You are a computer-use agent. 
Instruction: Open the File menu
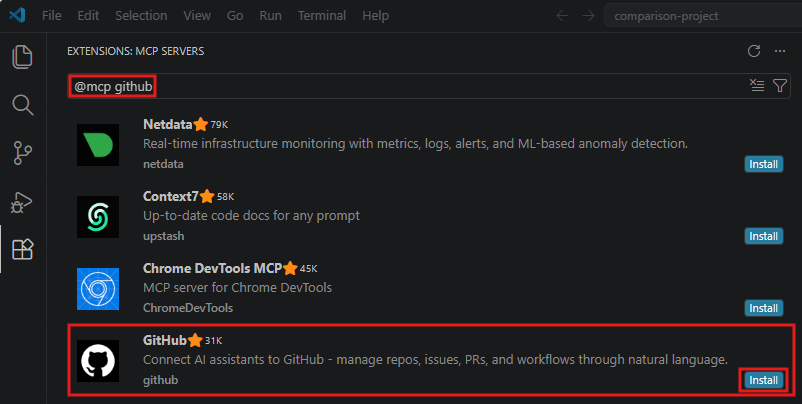pos(52,16)
